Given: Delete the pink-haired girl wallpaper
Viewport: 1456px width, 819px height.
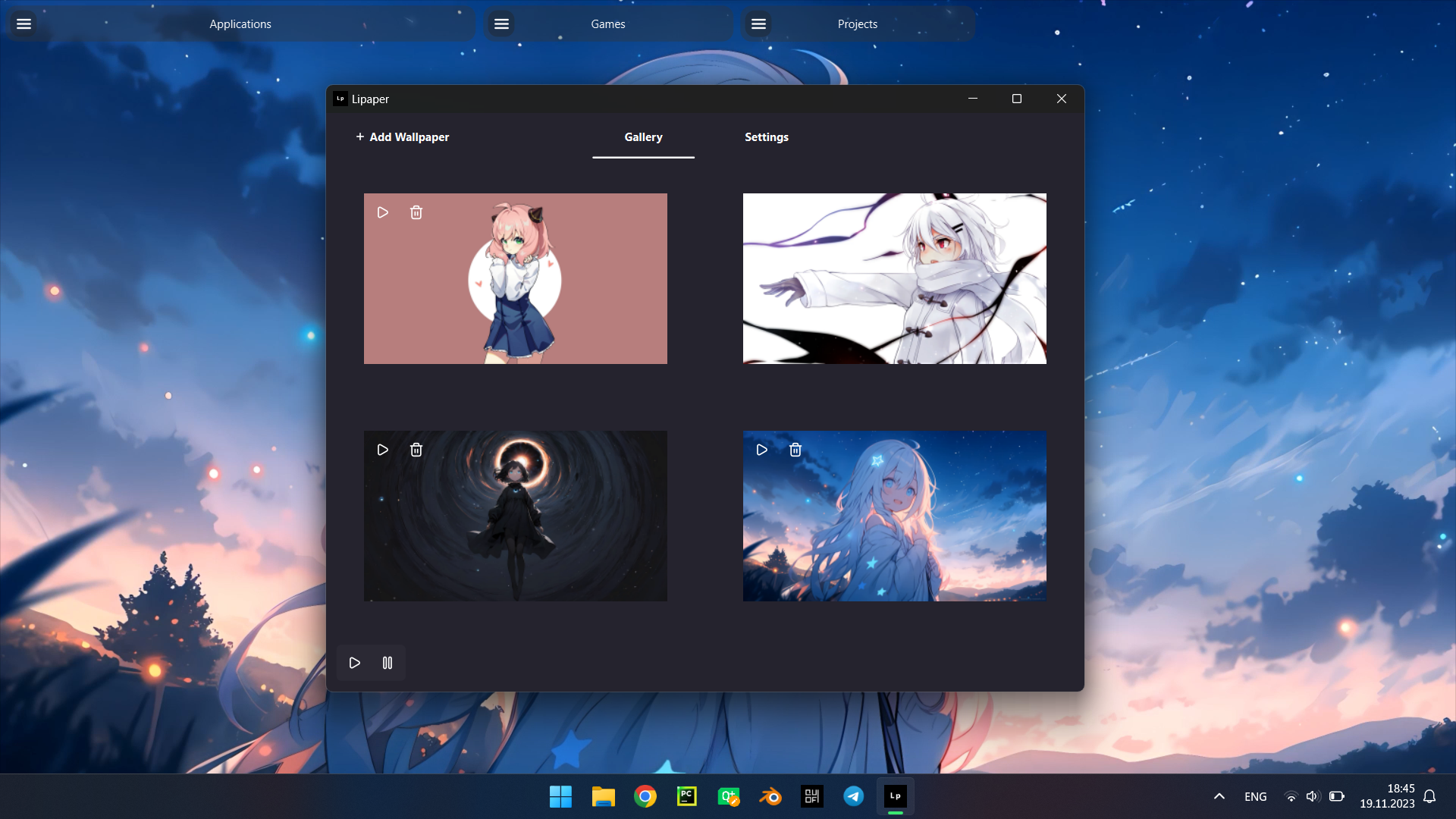Looking at the screenshot, I should 416,212.
